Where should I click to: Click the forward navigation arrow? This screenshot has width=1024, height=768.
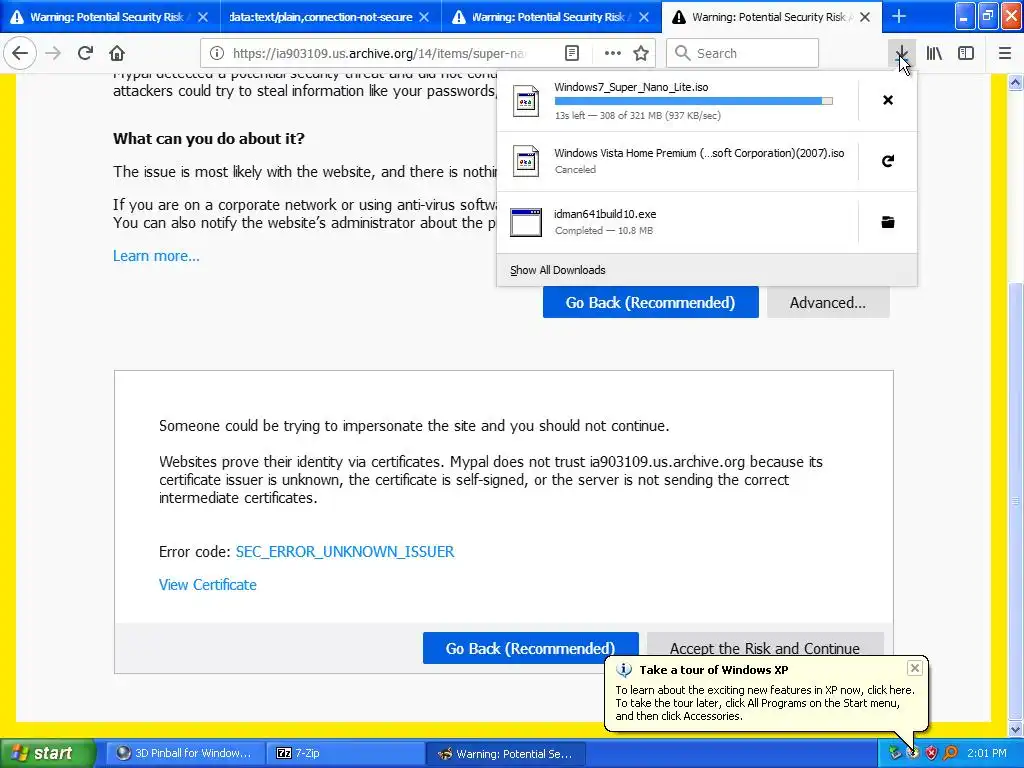[53, 53]
